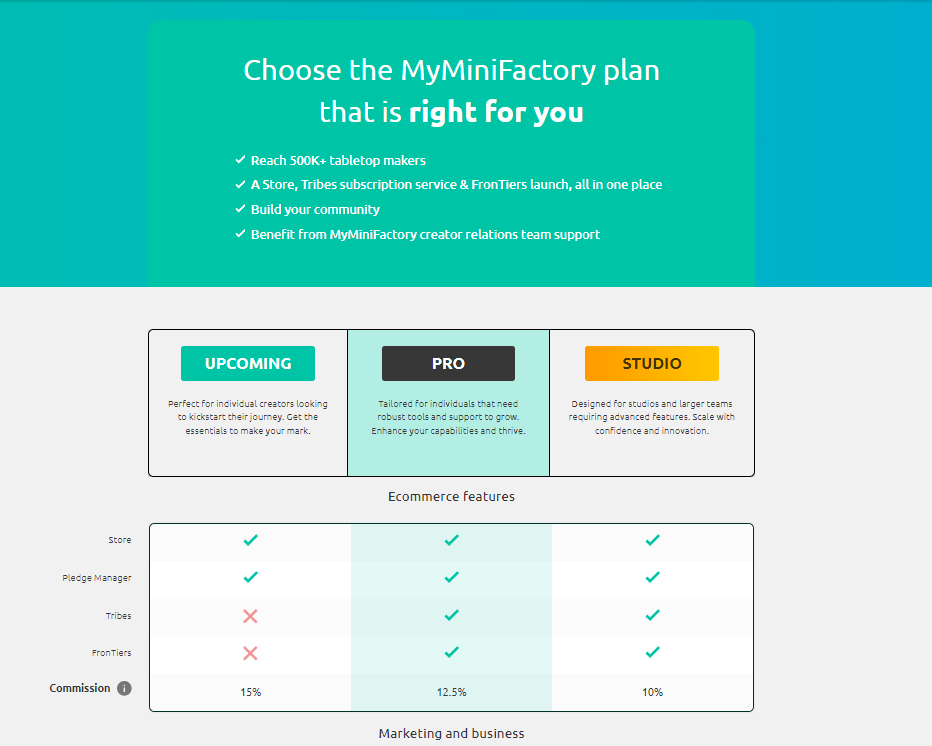932x746 pixels.
Task: Click the FronTiers red cross under Upcoming
Action: point(250,653)
